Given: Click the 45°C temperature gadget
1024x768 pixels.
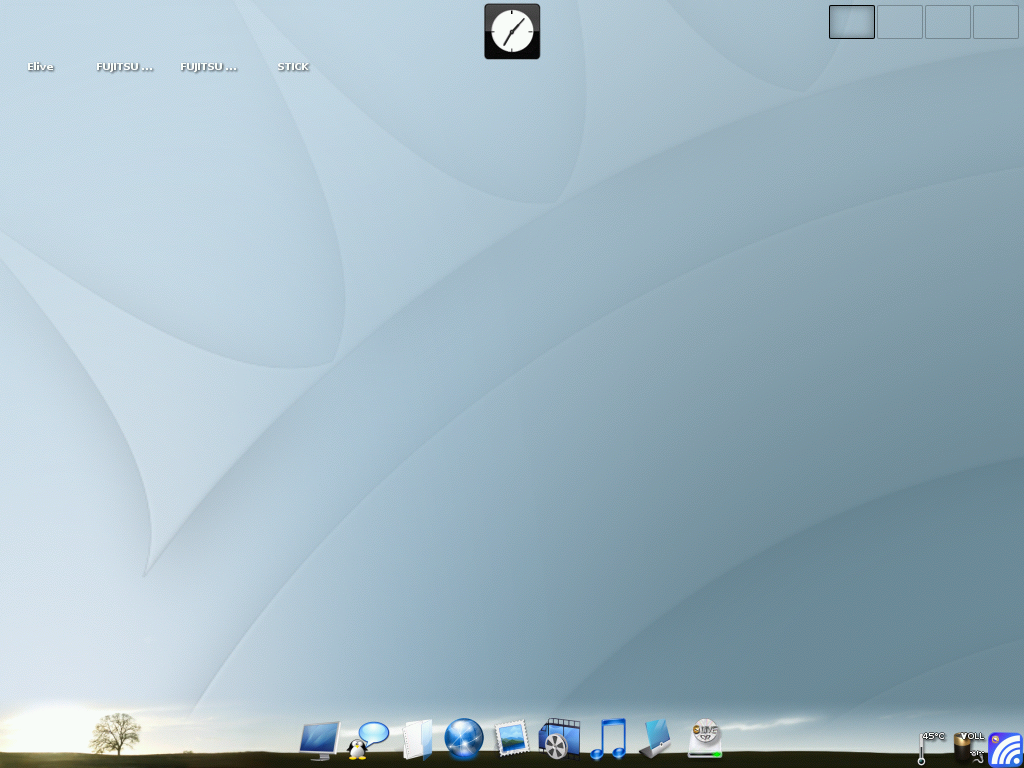Looking at the screenshot, I should [x=931, y=748].
